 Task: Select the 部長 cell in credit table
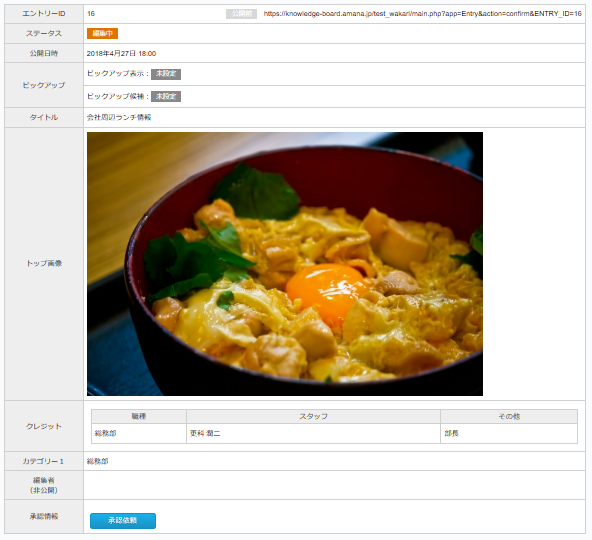(x=509, y=433)
